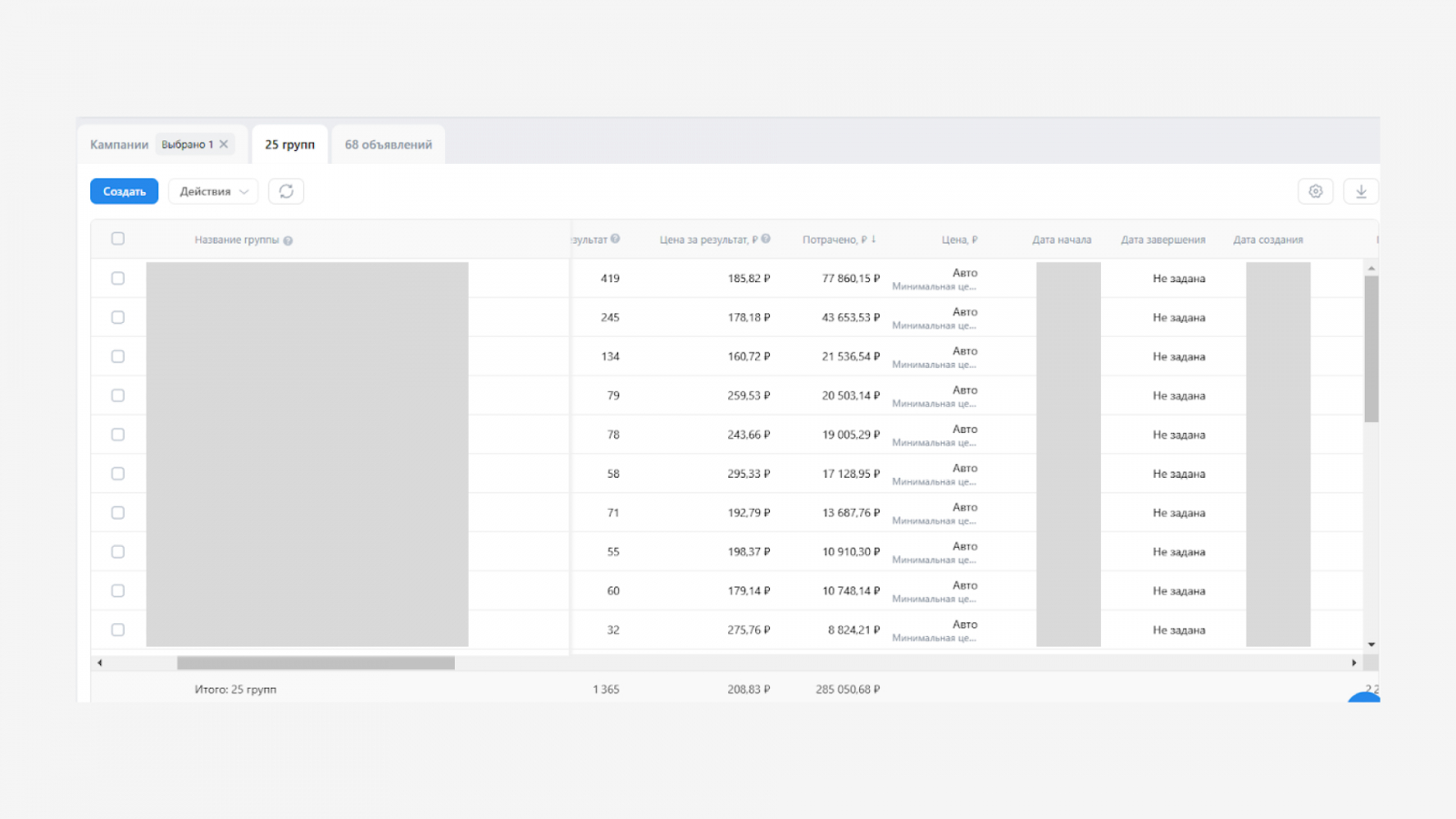This screenshot has height=819, width=1456.
Task: Click the Цена, ₽ column header
Action: click(959, 240)
